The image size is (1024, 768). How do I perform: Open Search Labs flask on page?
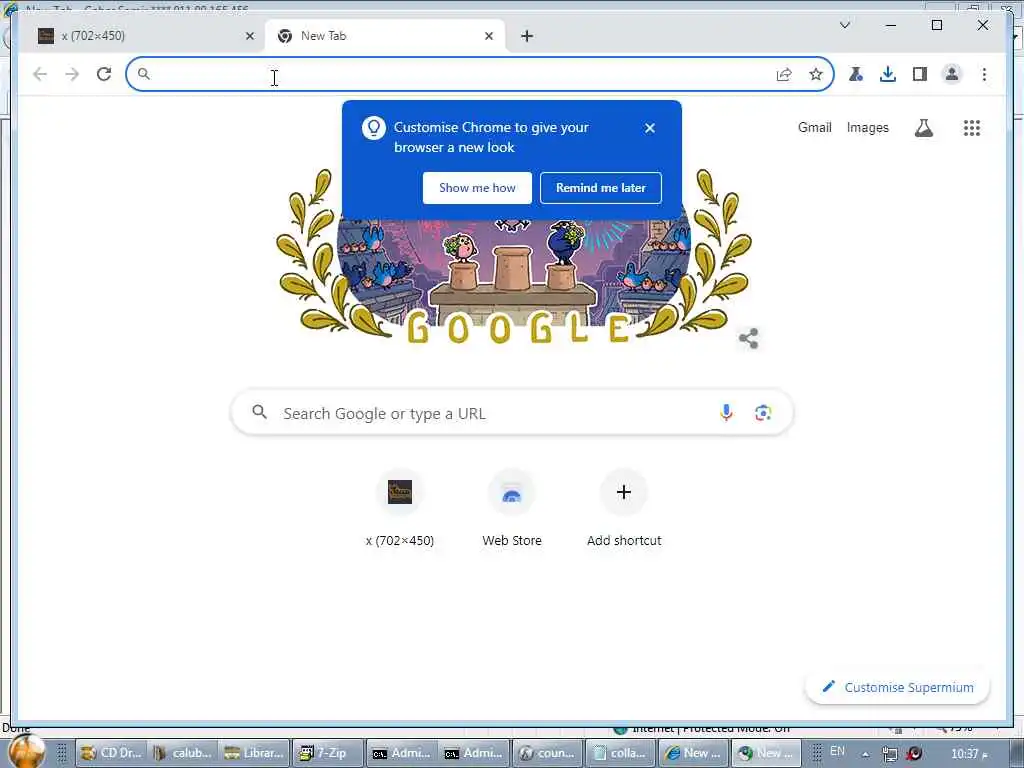click(x=923, y=128)
